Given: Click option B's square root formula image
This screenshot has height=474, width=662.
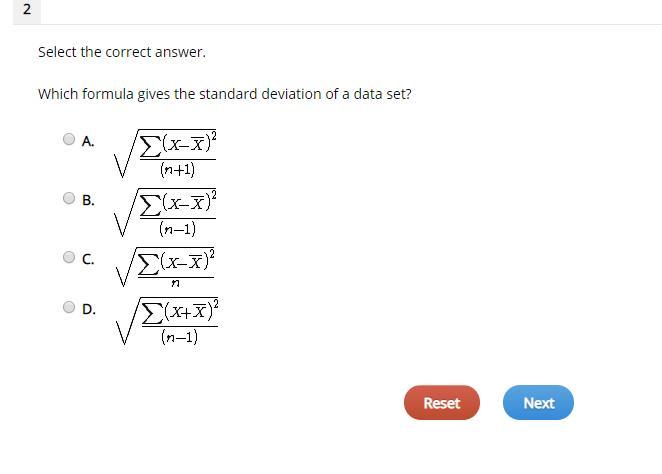Looking at the screenshot, I should click(167, 212).
